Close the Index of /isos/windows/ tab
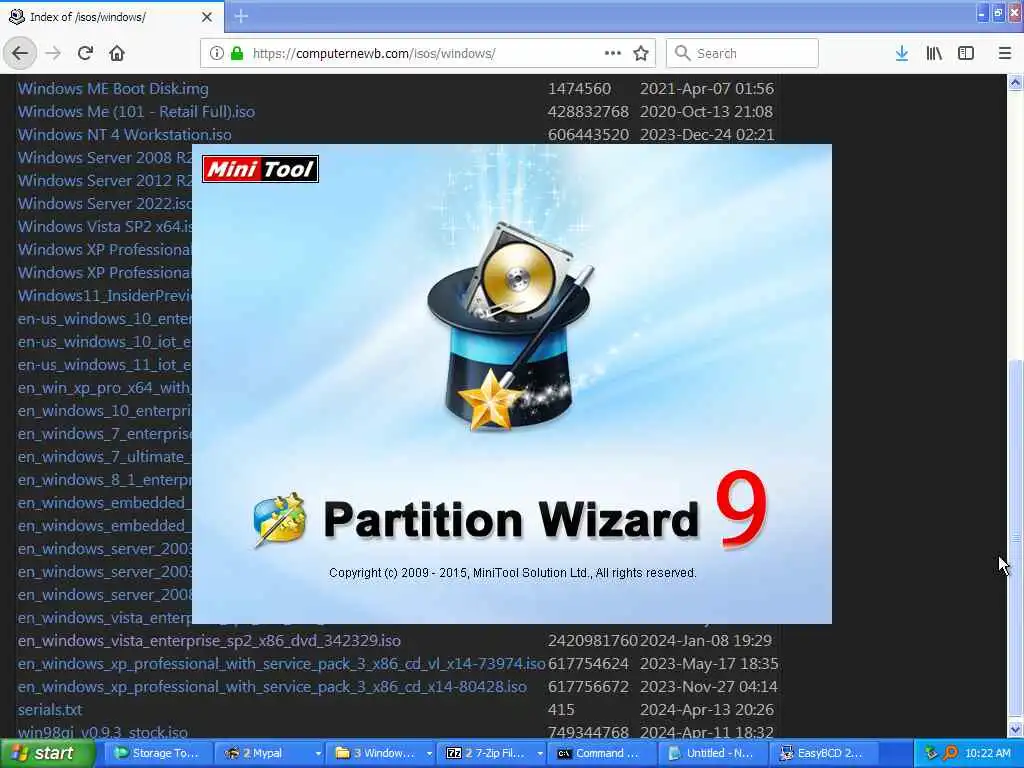Viewport: 1024px width, 768px height. 206,17
